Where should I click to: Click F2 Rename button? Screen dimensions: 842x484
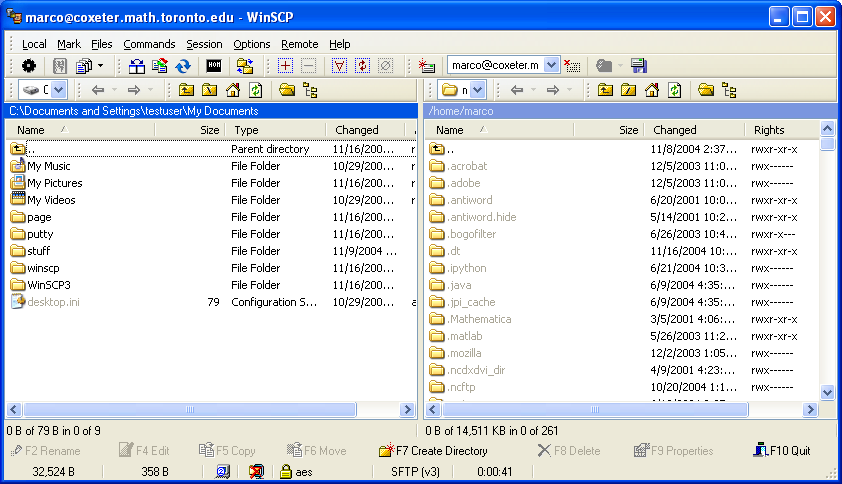[45, 451]
